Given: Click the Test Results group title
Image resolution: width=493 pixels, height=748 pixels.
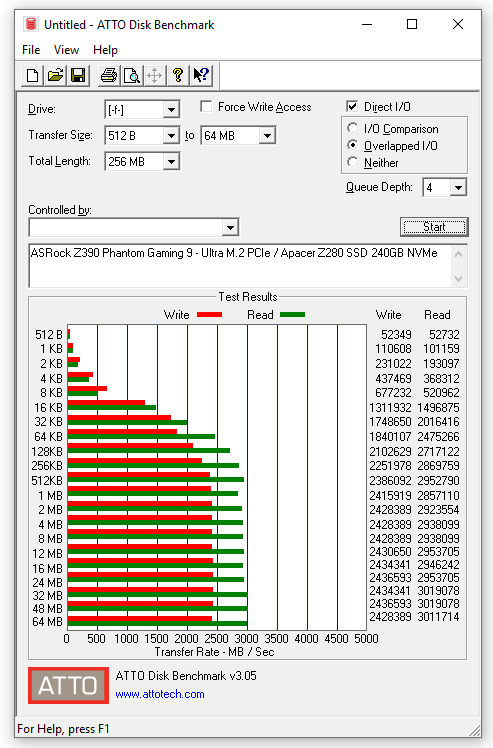Looking at the screenshot, I should point(248,297).
